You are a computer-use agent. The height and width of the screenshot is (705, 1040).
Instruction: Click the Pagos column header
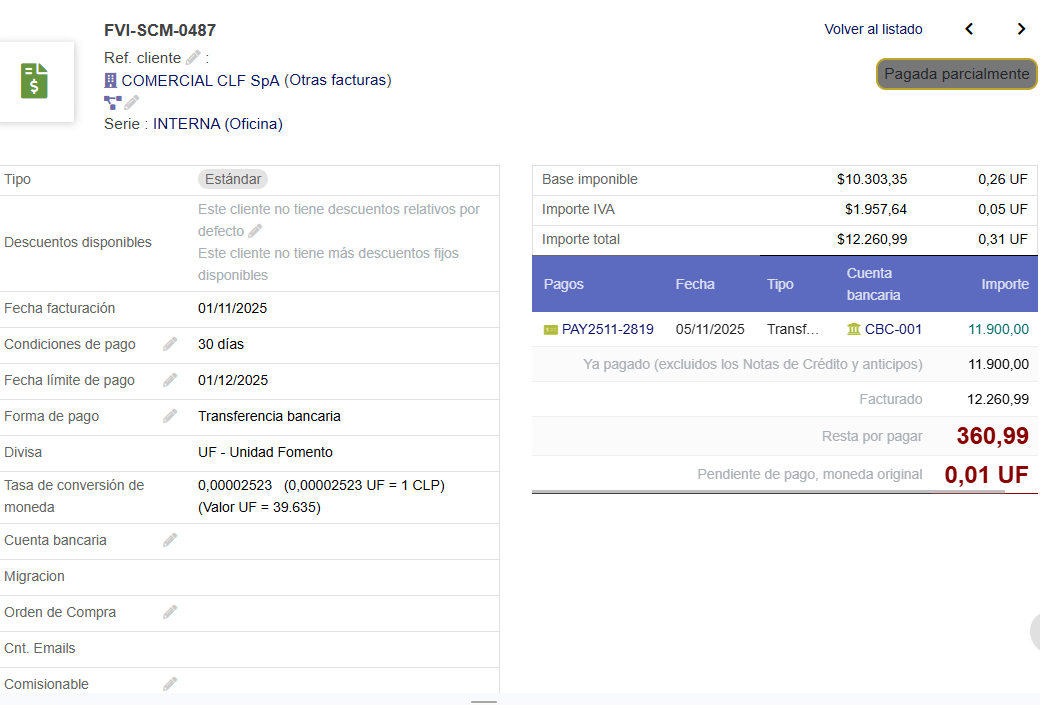[564, 284]
